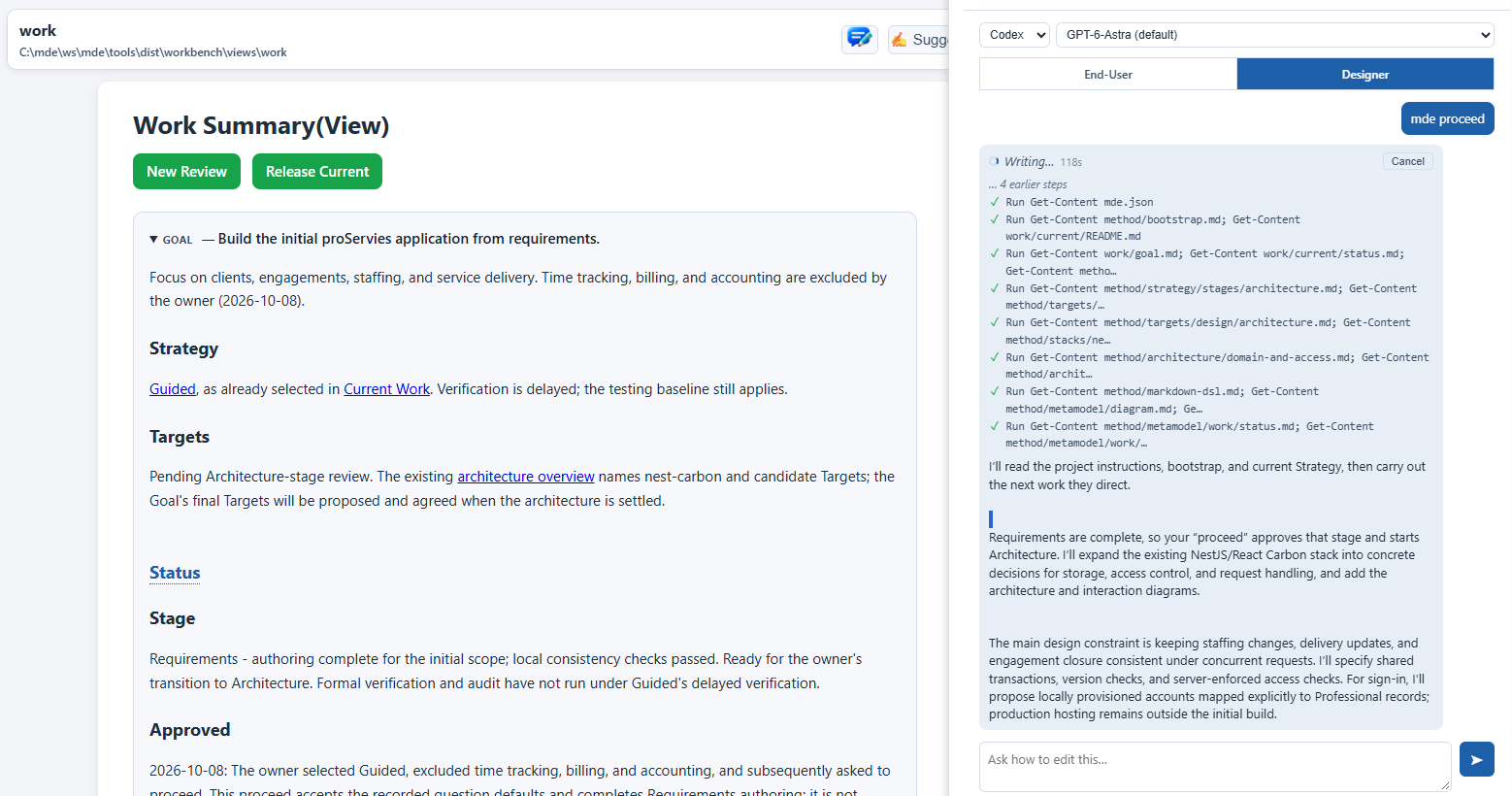Click the New Review button

(x=186, y=172)
